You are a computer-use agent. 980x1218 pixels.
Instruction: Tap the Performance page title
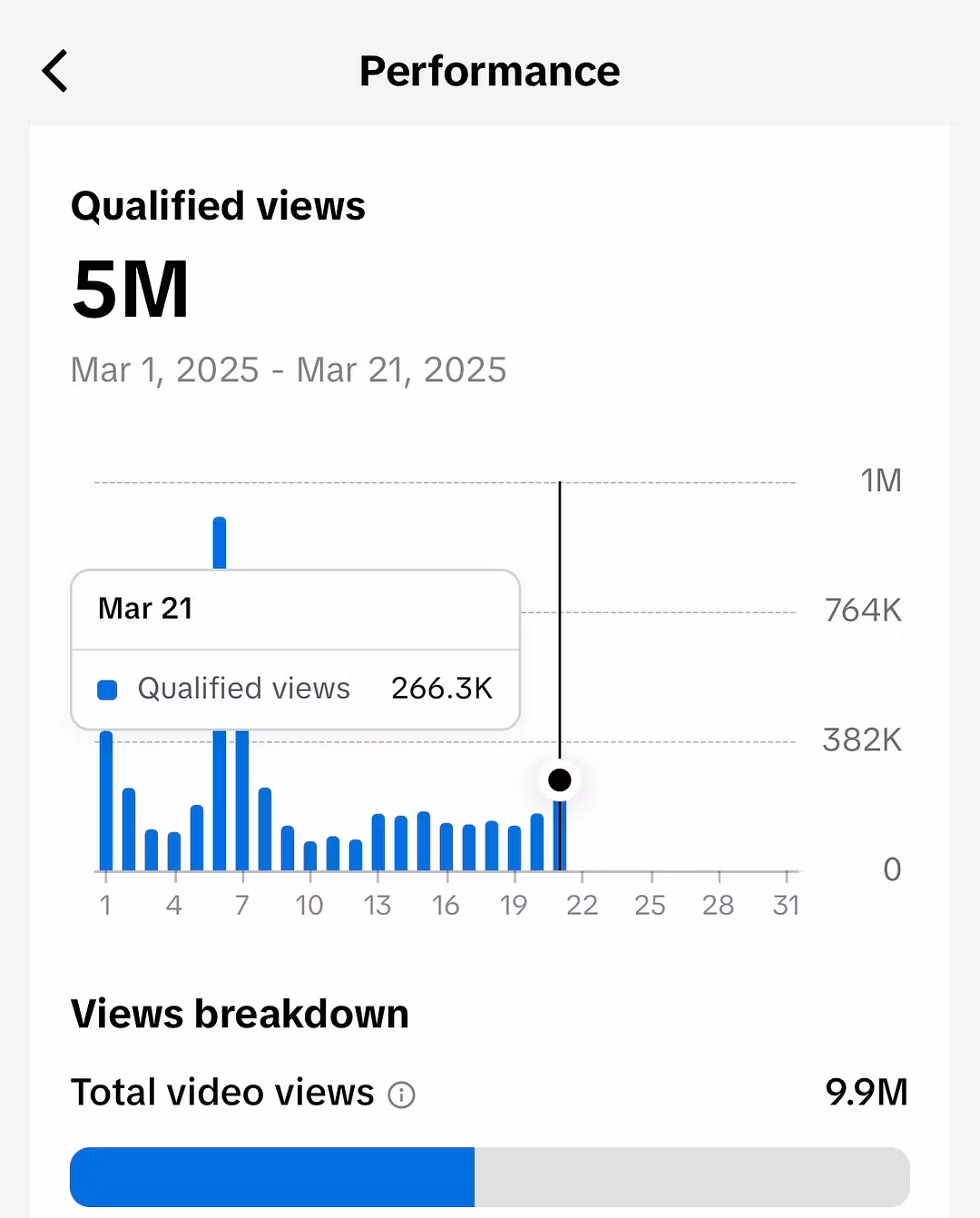(x=490, y=71)
